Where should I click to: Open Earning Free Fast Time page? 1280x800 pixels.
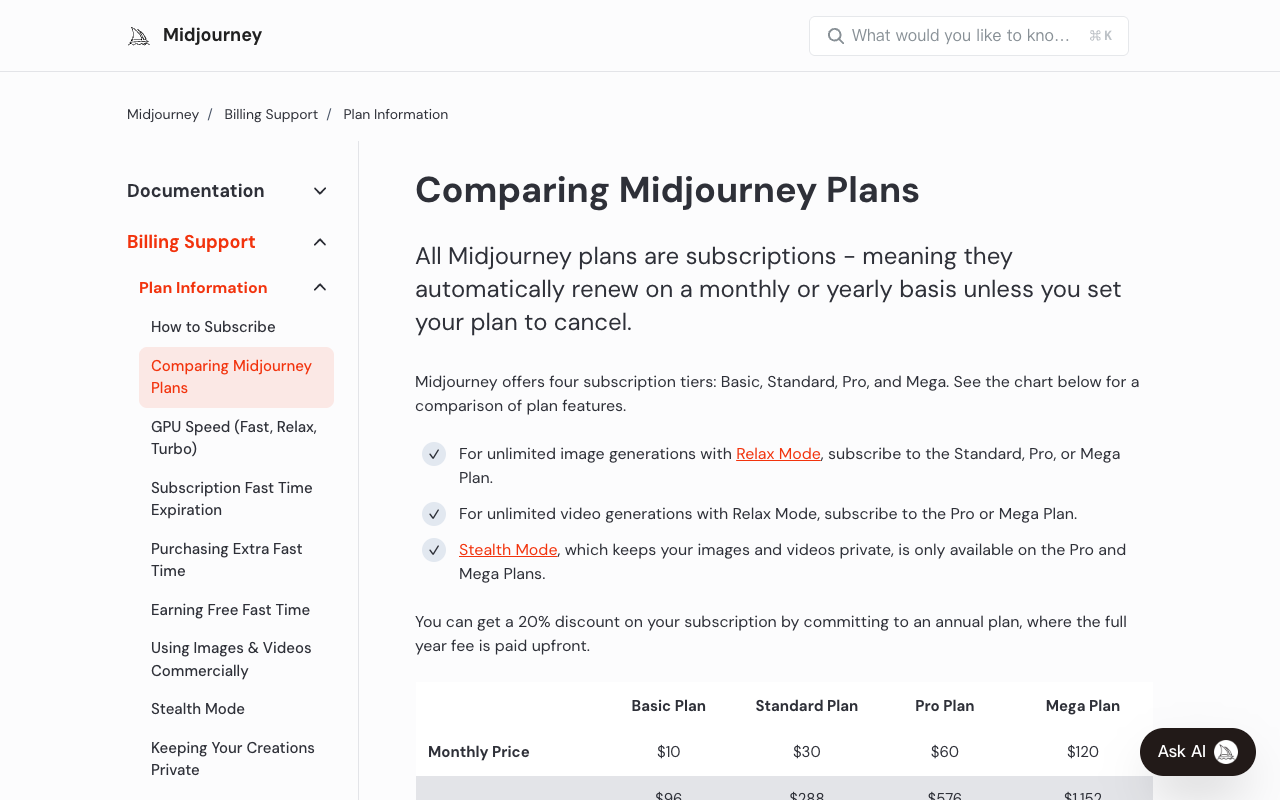tap(230, 610)
